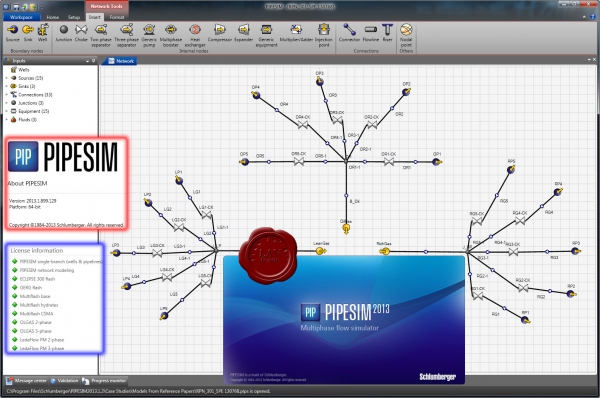
Task: Select source node OP1 on the network
Action: click(437, 162)
